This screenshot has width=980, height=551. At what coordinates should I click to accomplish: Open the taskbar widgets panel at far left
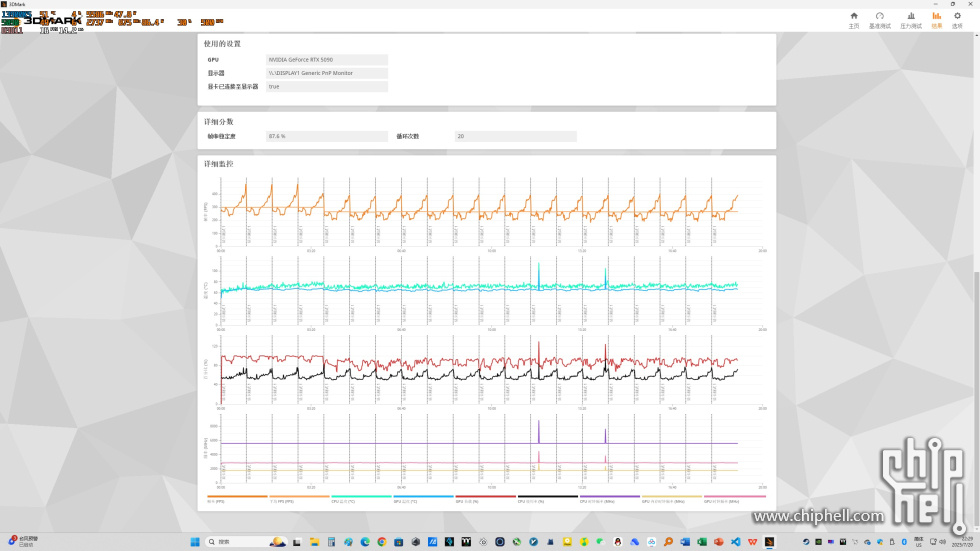point(23,542)
